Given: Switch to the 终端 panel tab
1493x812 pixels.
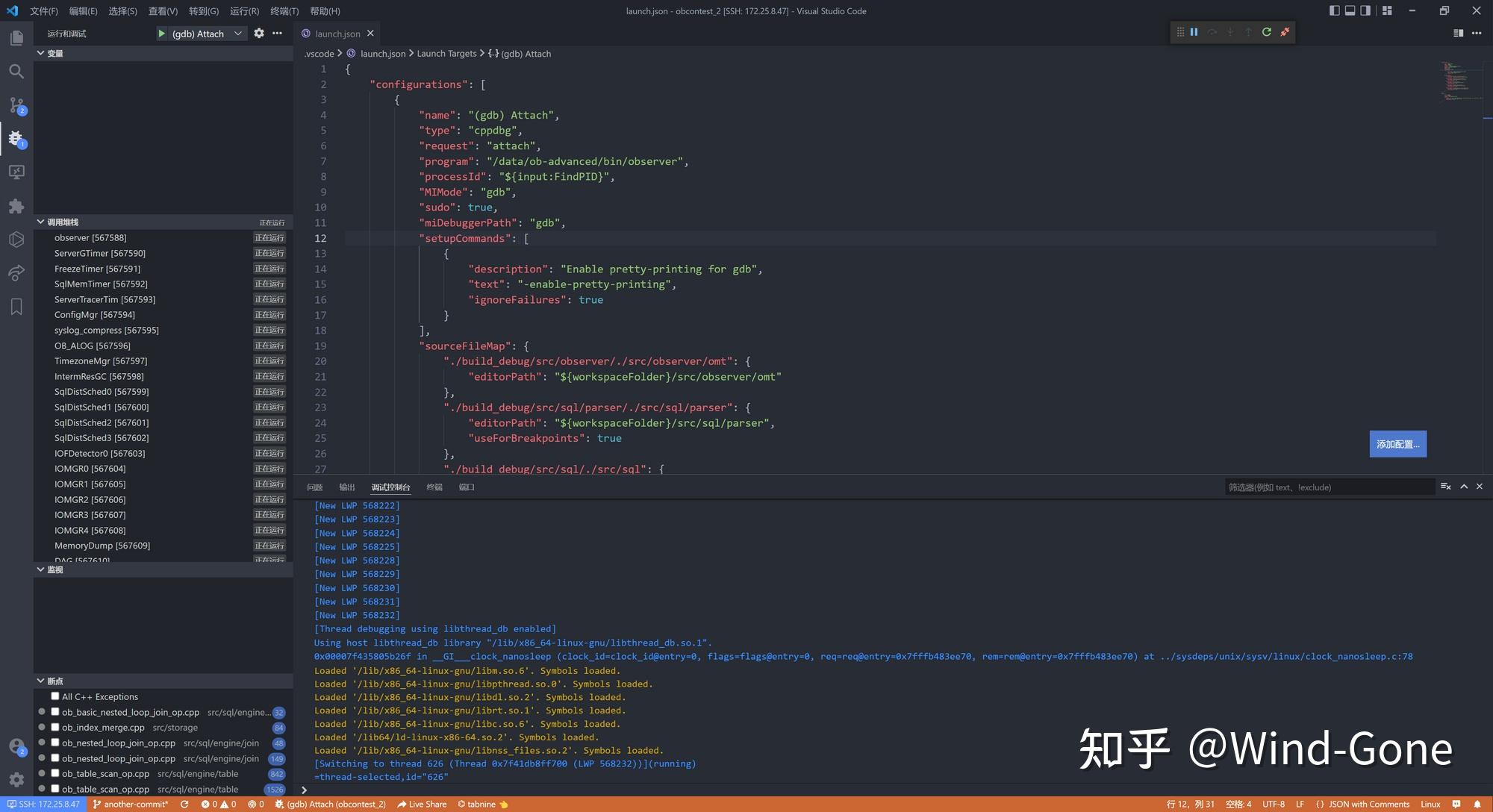Looking at the screenshot, I should [x=434, y=487].
